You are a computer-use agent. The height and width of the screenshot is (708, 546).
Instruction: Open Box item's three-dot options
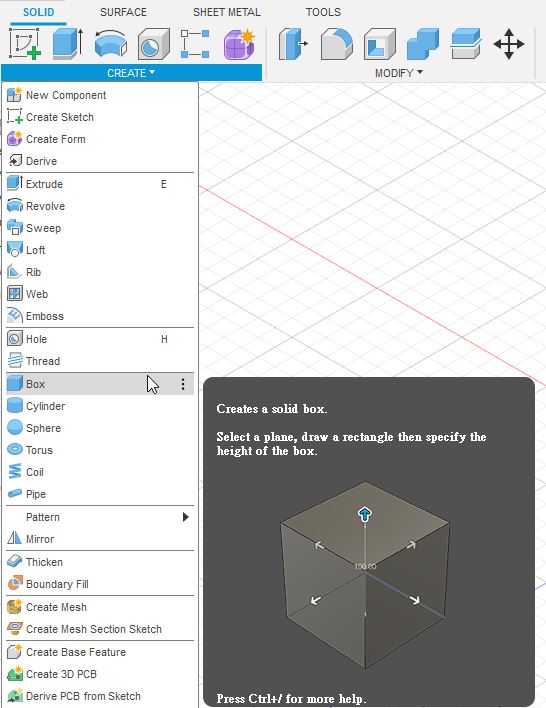[183, 384]
